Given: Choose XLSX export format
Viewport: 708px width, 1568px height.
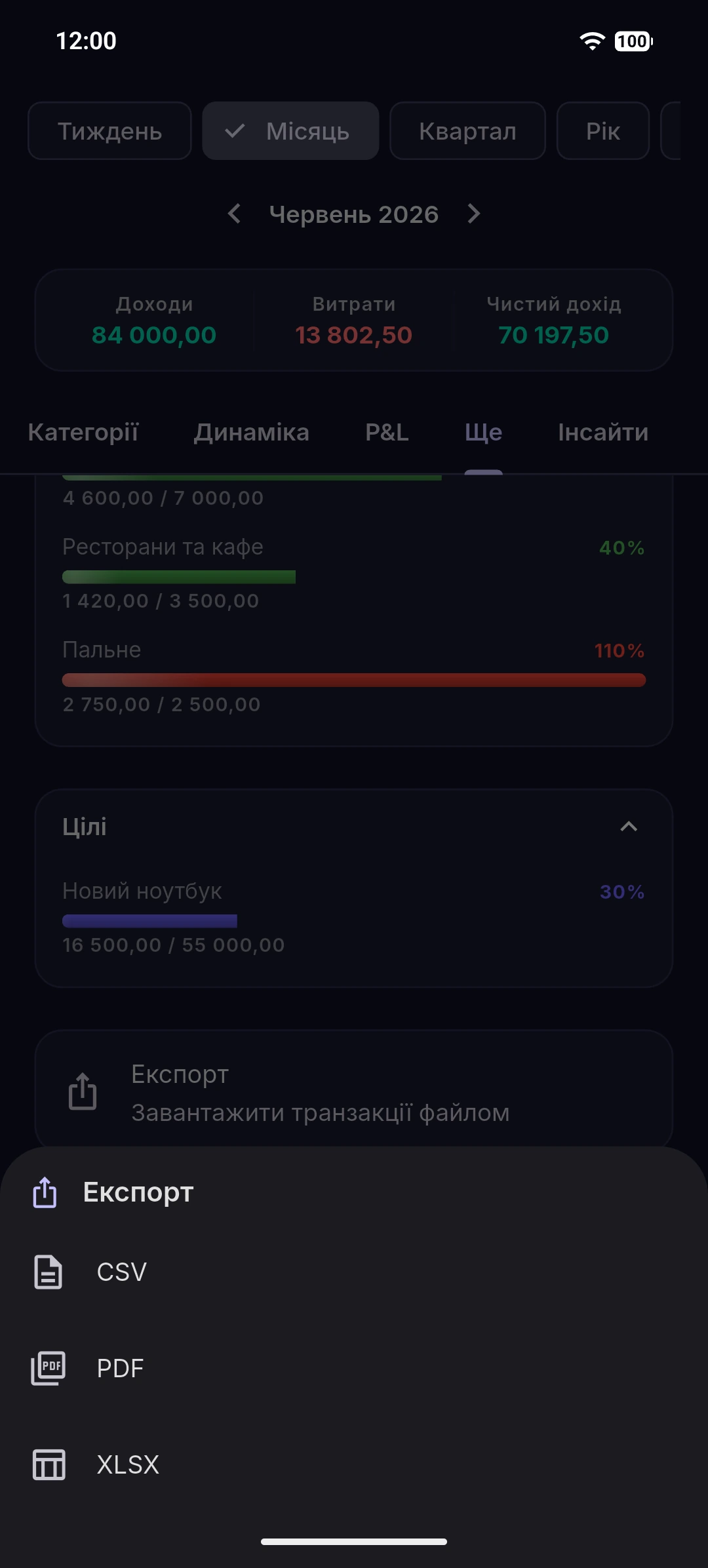Looking at the screenshot, I should 354,1464.
